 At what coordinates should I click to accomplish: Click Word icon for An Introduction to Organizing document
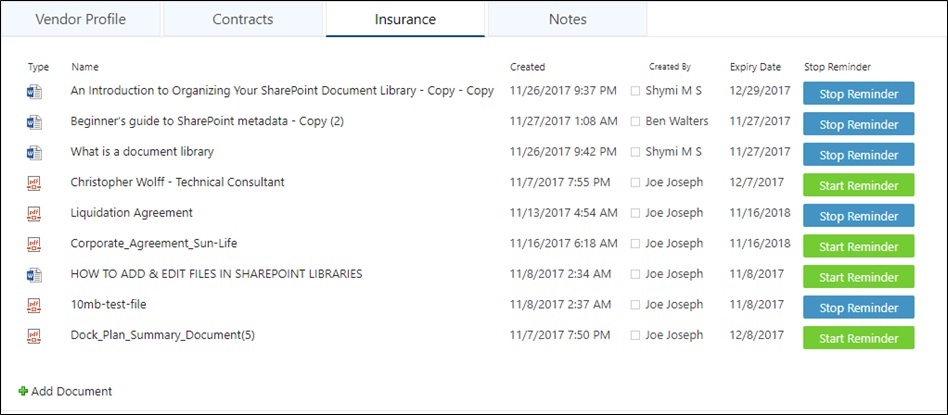click(x=34, y=92)
